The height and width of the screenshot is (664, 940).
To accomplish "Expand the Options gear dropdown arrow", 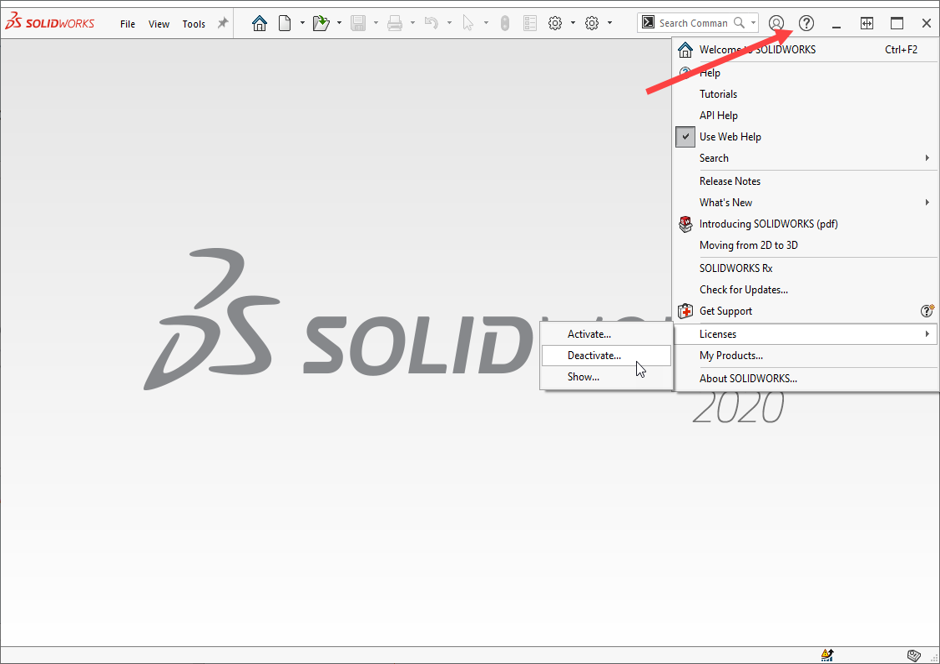I will (x=573, y=23).
